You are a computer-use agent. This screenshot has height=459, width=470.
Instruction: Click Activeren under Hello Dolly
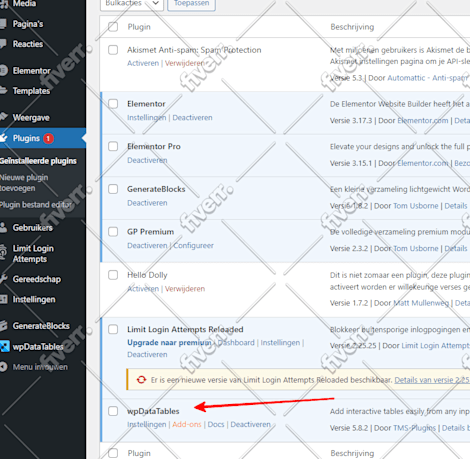click(143, 289)
